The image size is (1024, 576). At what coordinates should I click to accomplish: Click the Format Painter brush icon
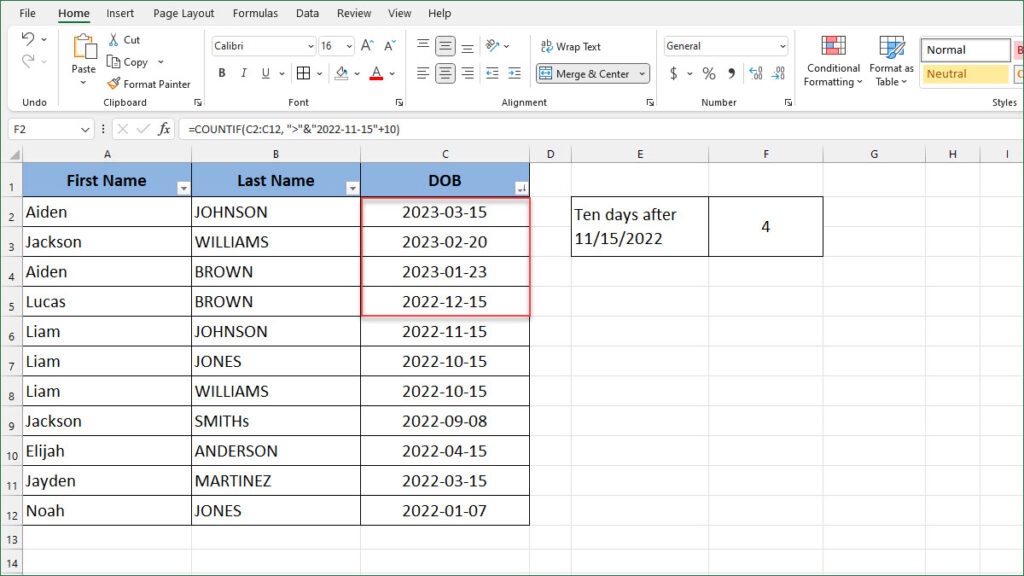click(x=114, y=84)
